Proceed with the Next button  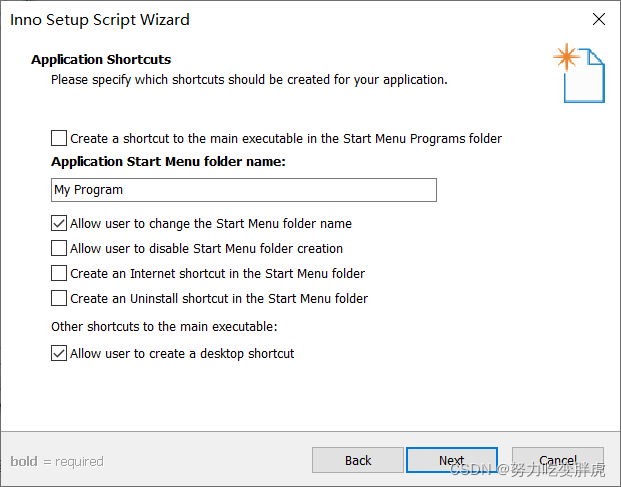point(451,460)
